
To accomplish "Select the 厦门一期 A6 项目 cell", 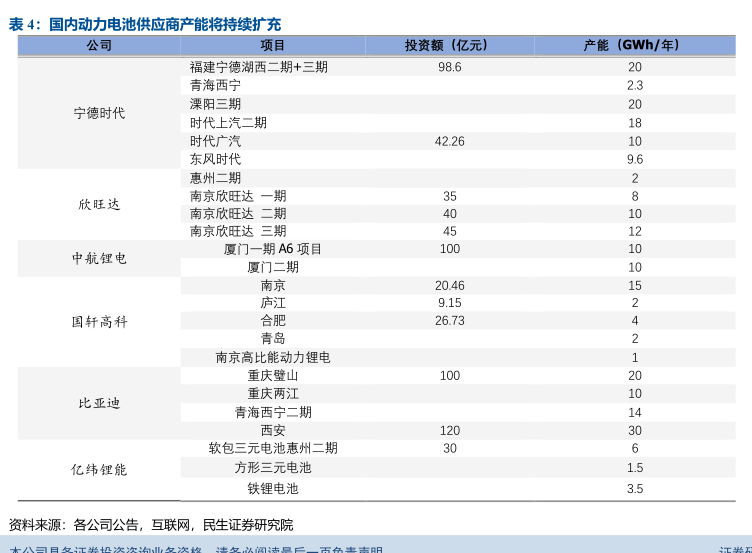I will [x=273, y=249].
